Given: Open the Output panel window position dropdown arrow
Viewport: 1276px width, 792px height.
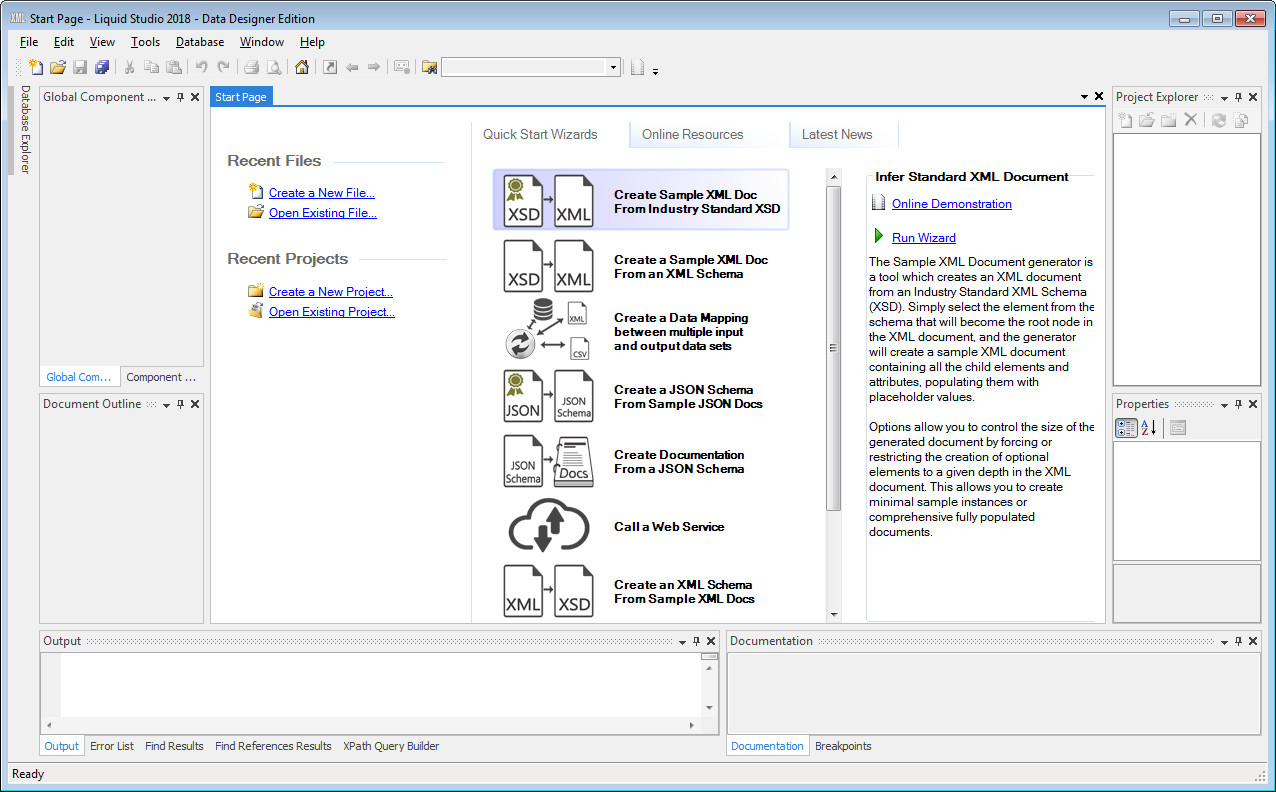Looking at the screenshot, I should pos(682,641).
